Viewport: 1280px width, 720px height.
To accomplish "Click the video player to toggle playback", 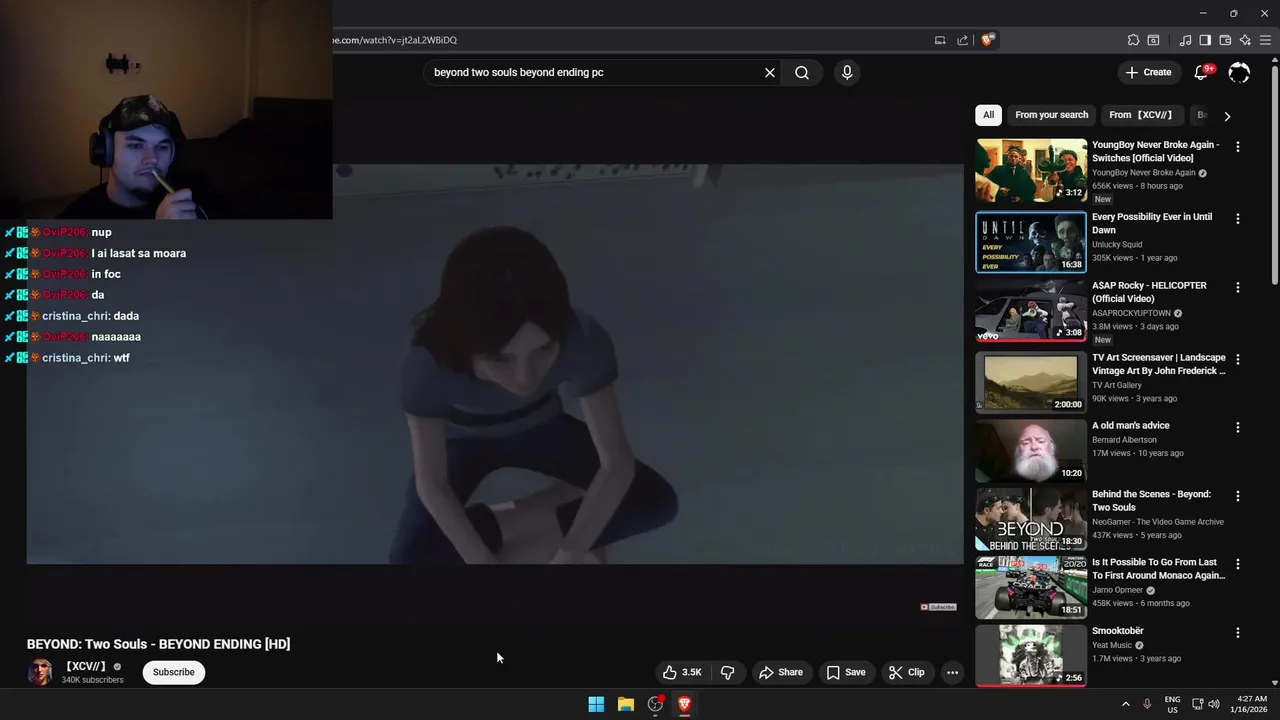I will (x=495, y=365).
